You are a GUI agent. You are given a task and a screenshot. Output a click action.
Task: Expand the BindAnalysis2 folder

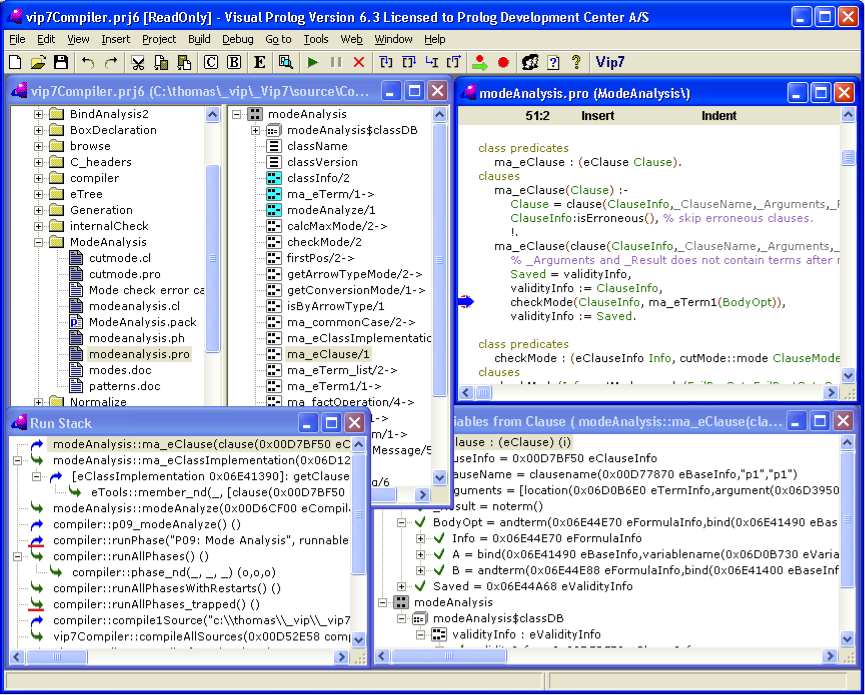click(x=38, y=115)
